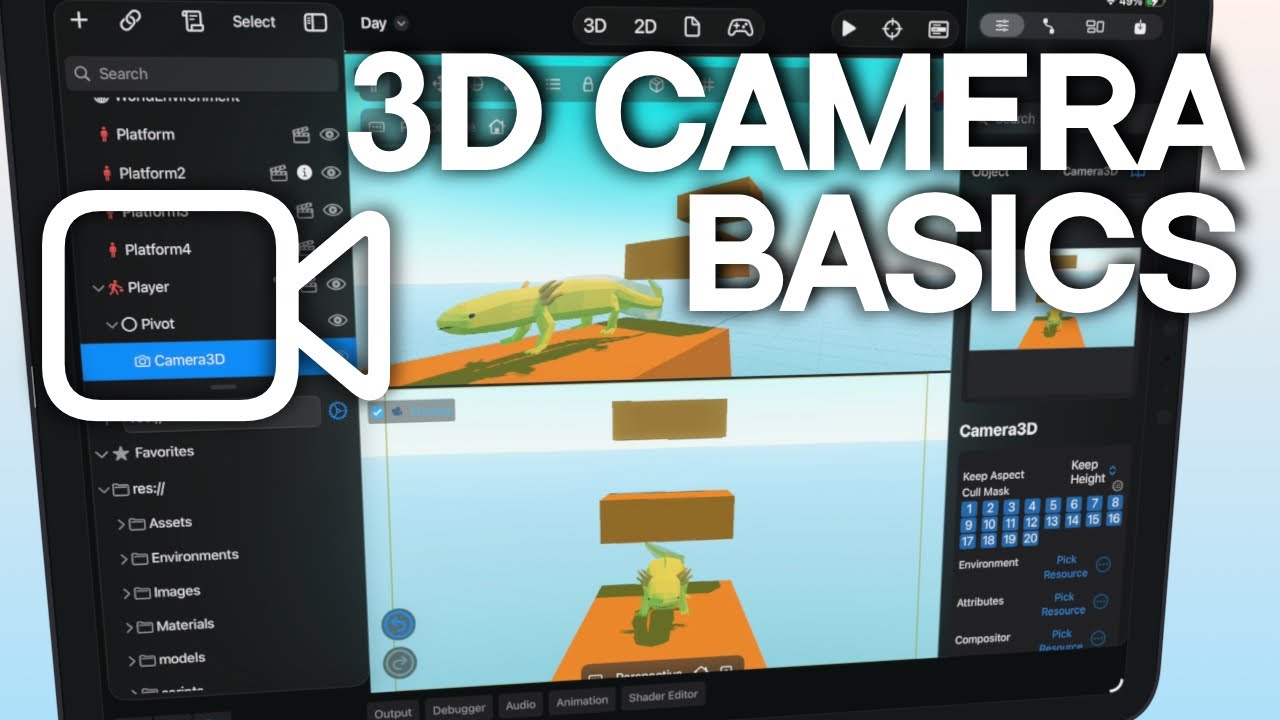
Task: Expand the Environments folder
Action: 124,558
